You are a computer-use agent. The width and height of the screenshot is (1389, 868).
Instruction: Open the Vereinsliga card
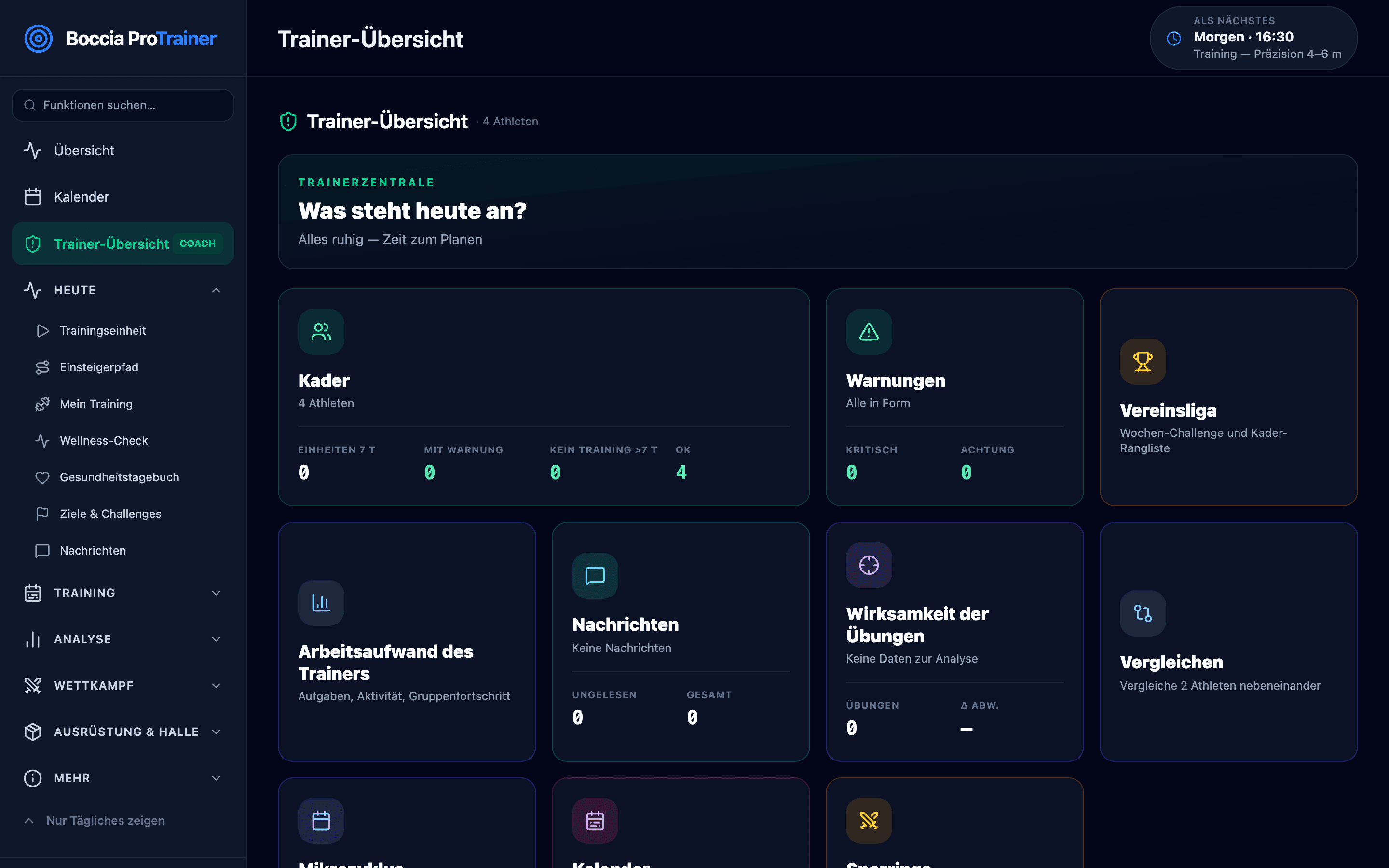click(1228, 397)
